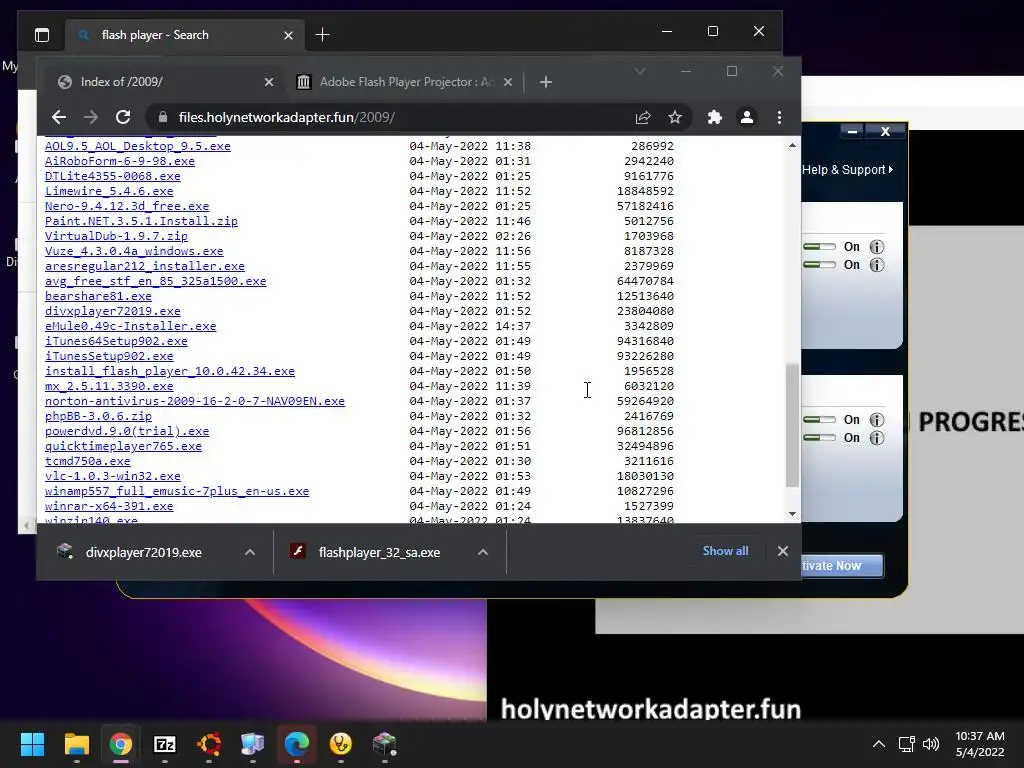Close Adobe Flash Player Projector tab
Image resolution: width=1024 pixels, height=768 pixels.
[x=508, y=82]
